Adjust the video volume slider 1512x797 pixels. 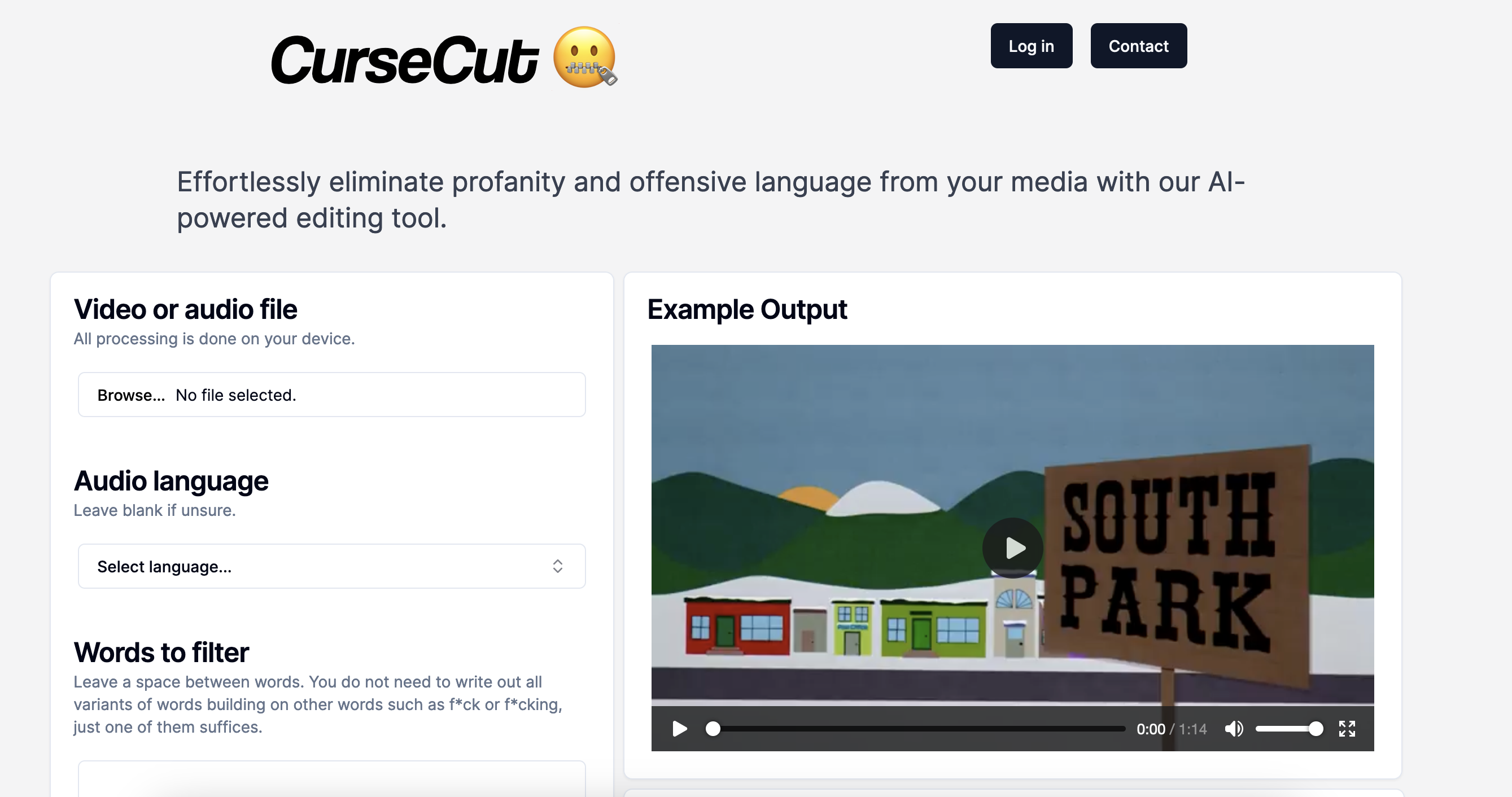(1289, 729)
